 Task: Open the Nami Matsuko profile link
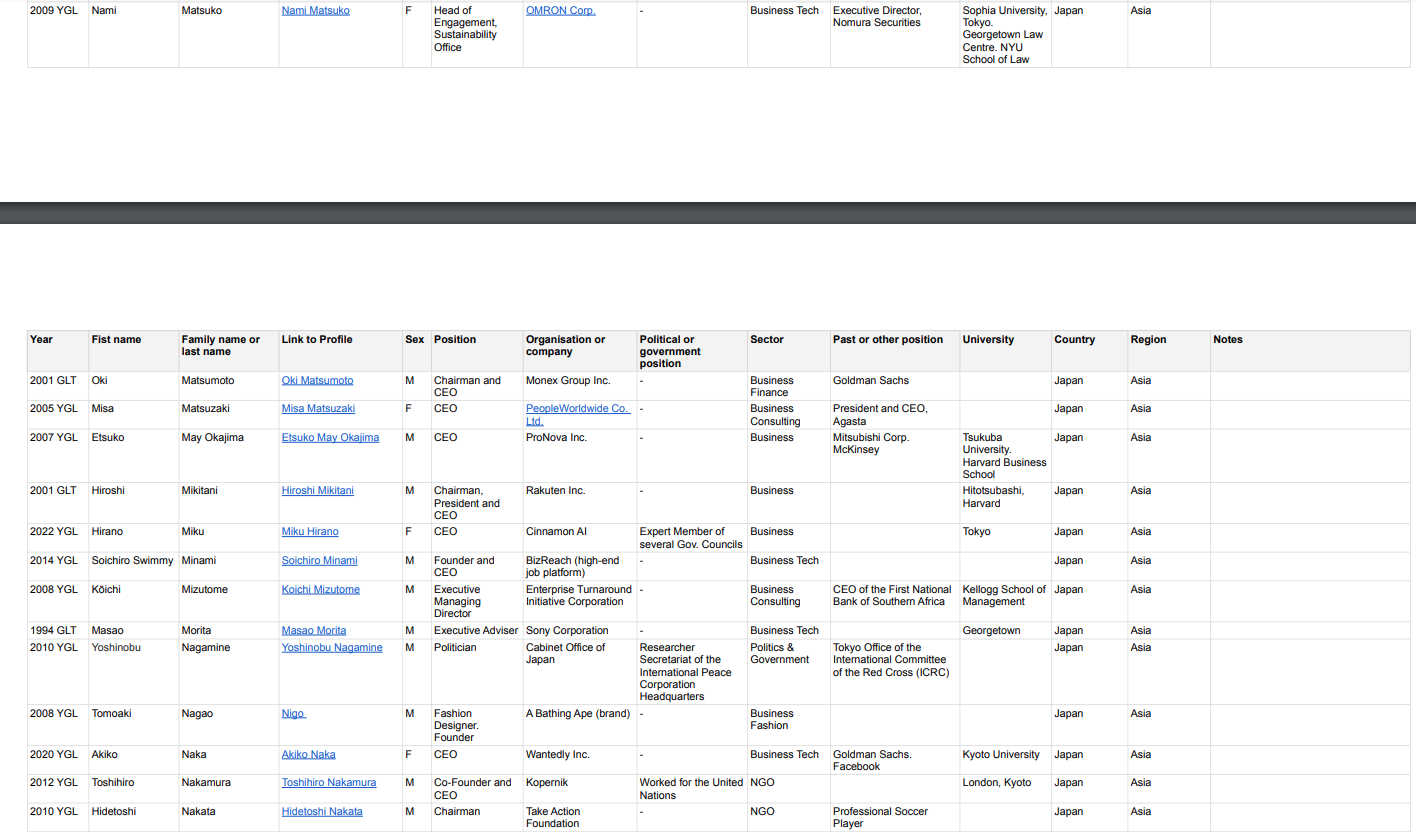(x=316, y=11)
